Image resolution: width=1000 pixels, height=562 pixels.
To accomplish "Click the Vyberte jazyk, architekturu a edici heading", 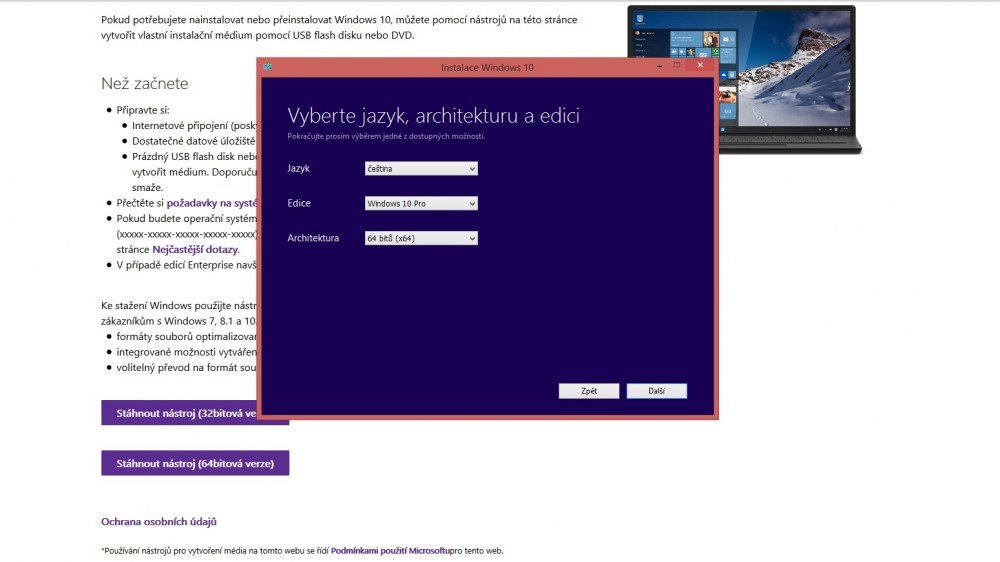I will (433, 116).
